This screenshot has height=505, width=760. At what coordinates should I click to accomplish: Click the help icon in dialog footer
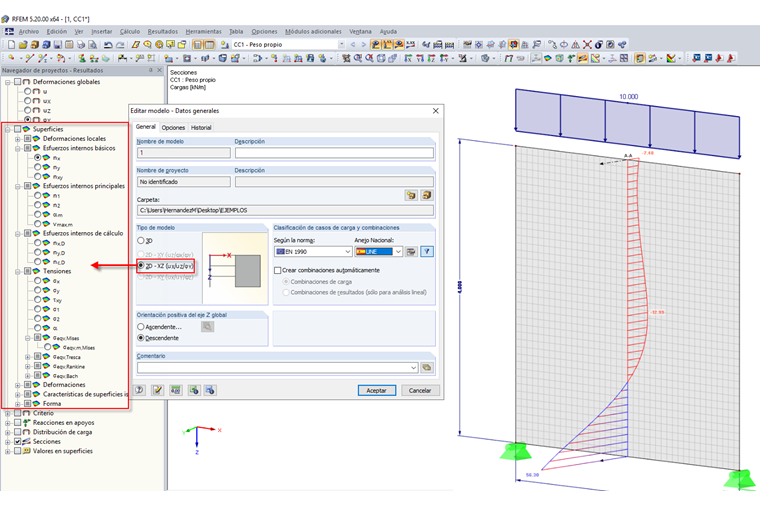140,390
